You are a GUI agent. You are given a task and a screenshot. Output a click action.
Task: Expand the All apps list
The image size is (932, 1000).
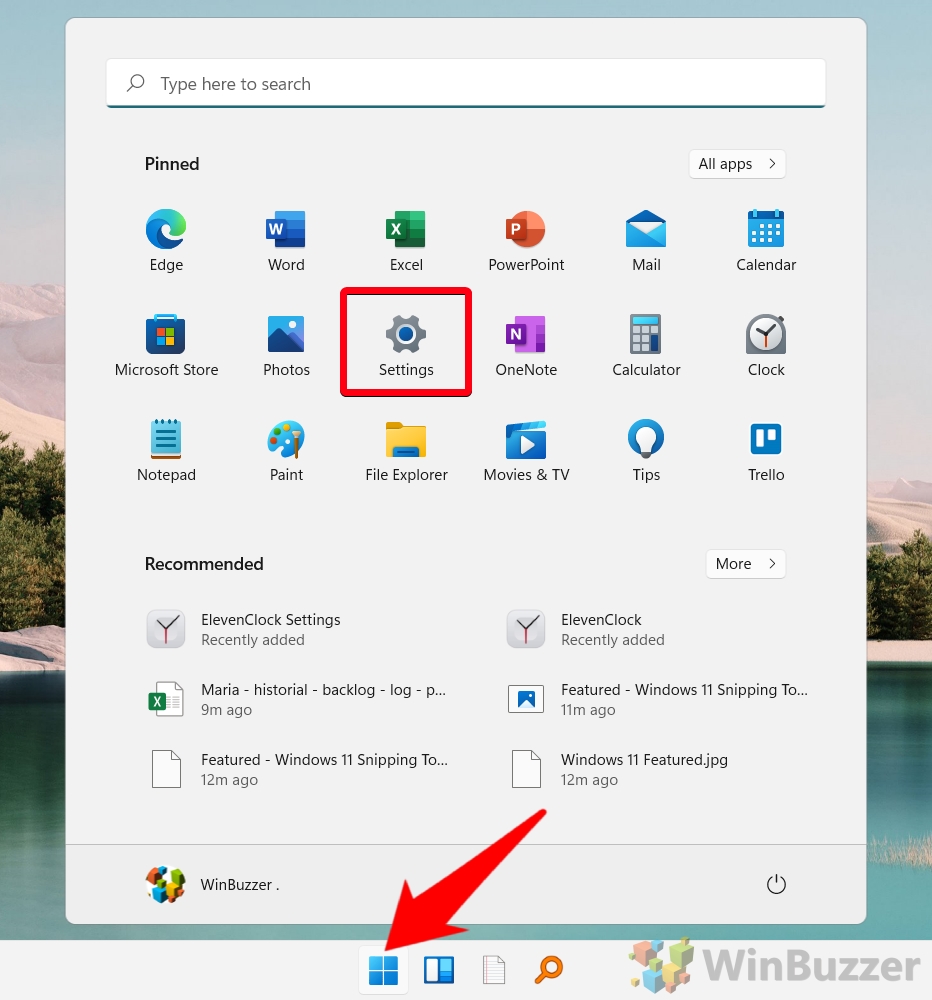737,164
